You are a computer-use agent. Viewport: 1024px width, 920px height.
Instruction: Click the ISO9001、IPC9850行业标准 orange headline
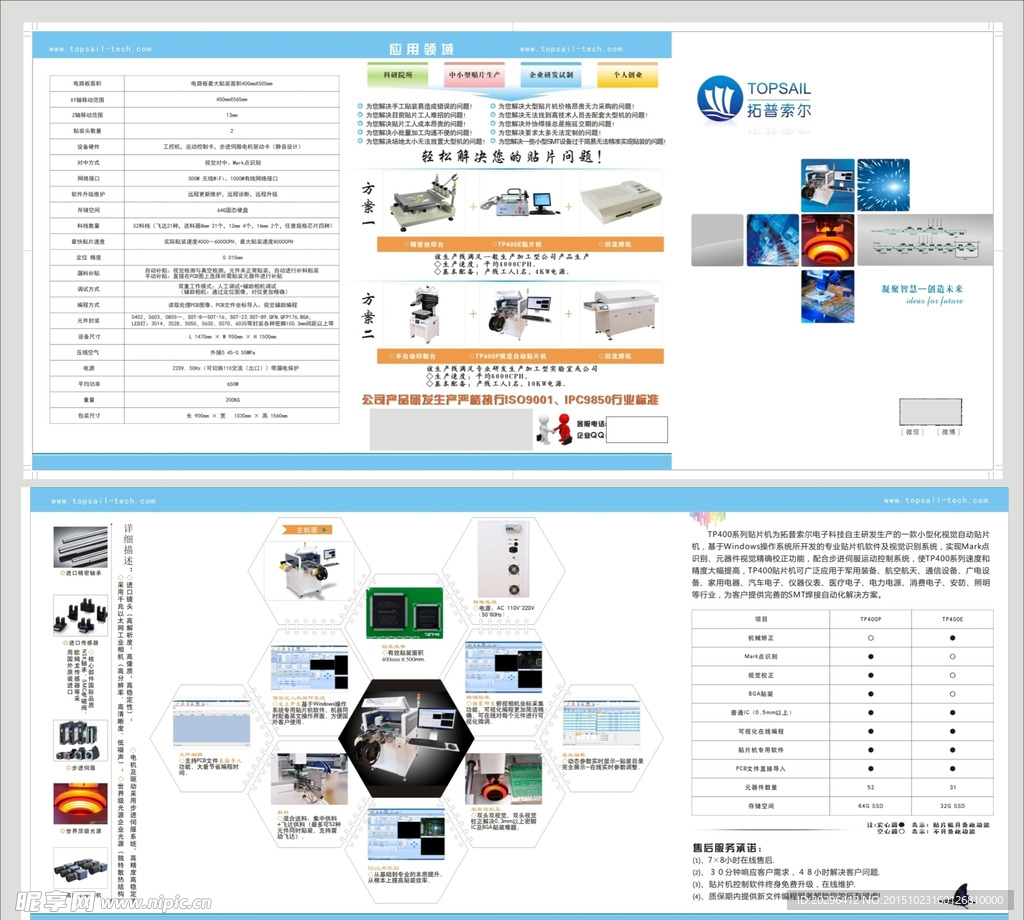click(509, 400)
